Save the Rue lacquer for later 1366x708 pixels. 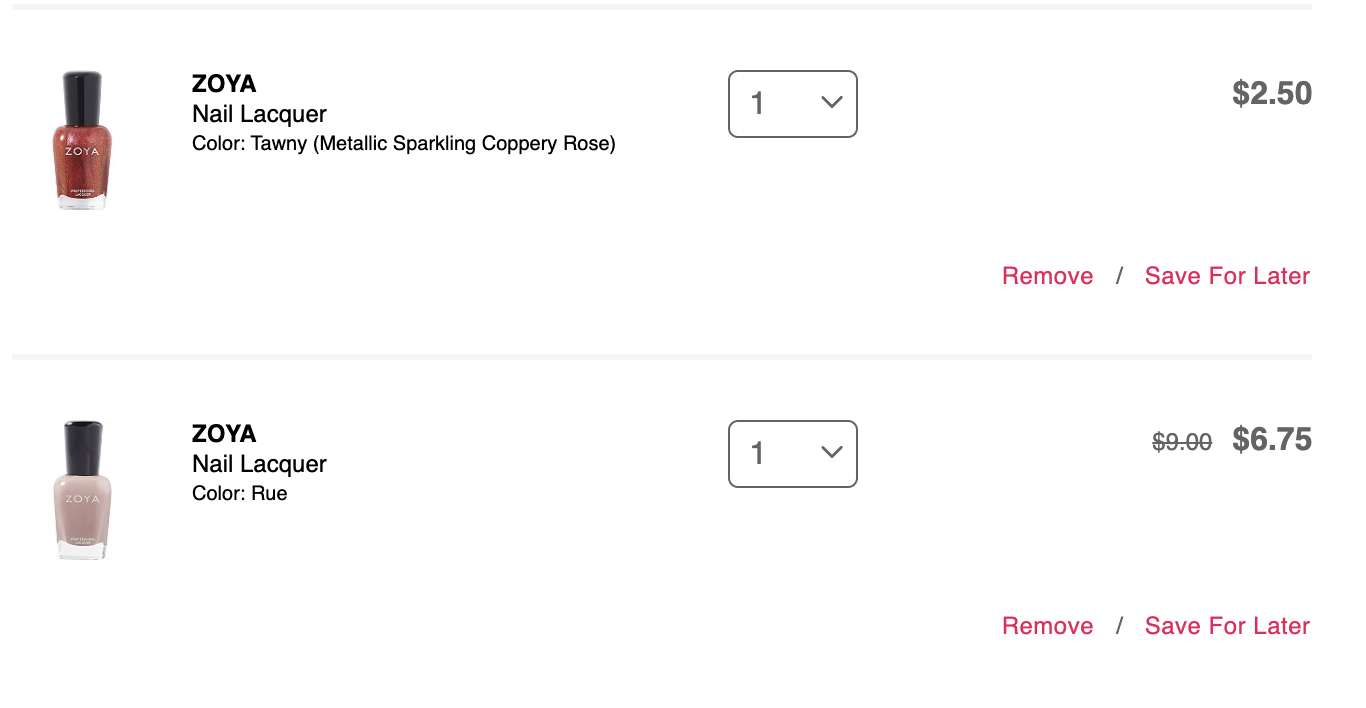click(x=1227, y=626)
